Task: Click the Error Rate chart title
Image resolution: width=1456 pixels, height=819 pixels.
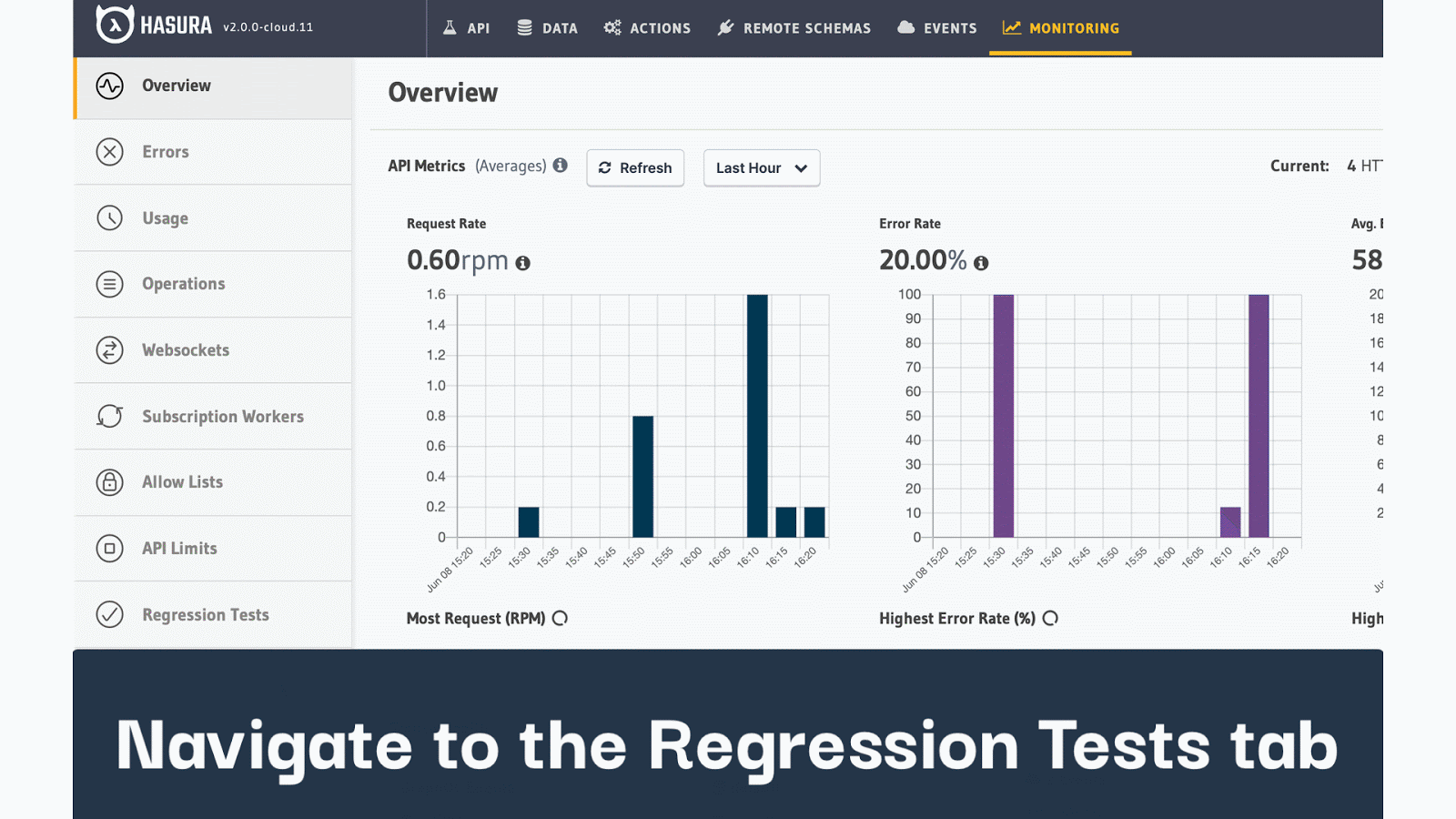Action: click(x=910, y=224)
